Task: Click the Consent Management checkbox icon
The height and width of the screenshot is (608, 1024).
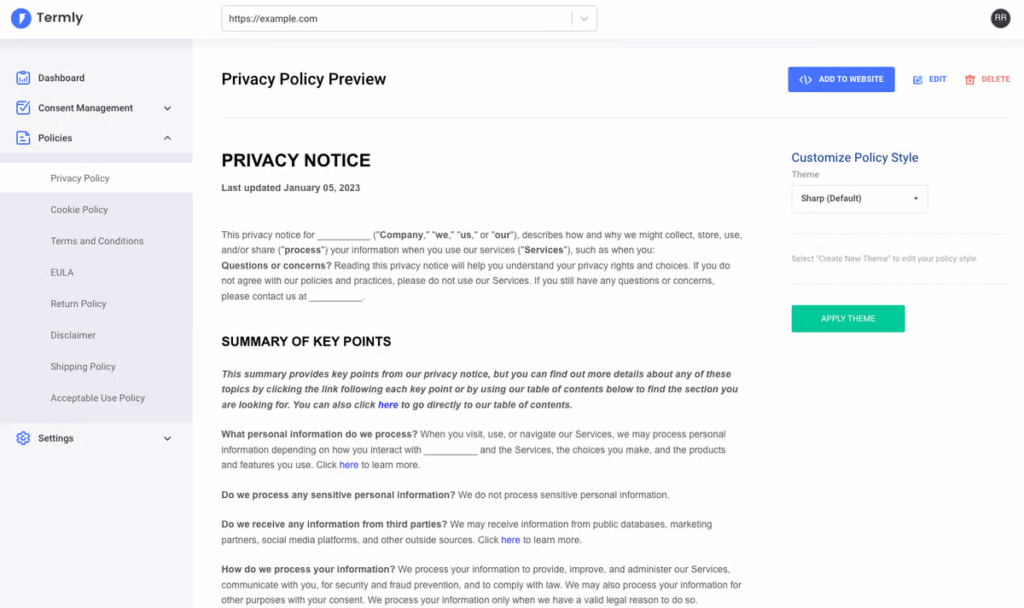Action: tap(23, 108)
